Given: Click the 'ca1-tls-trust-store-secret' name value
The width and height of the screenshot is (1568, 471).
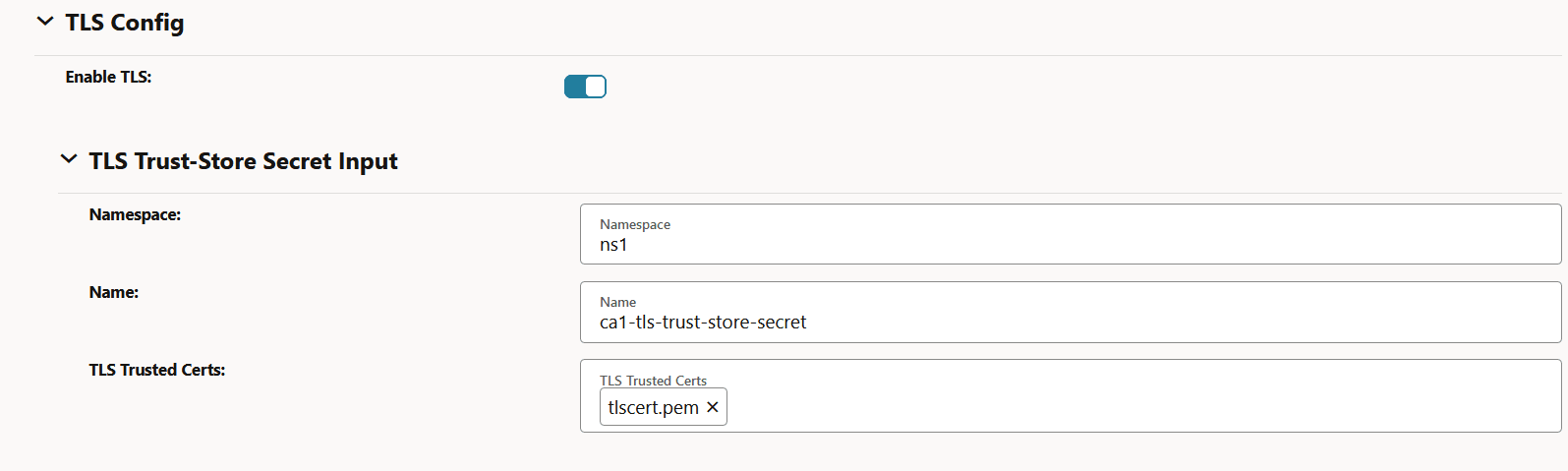Looking at the screenshot, I should pyautogui.click(x=703, y=323).
